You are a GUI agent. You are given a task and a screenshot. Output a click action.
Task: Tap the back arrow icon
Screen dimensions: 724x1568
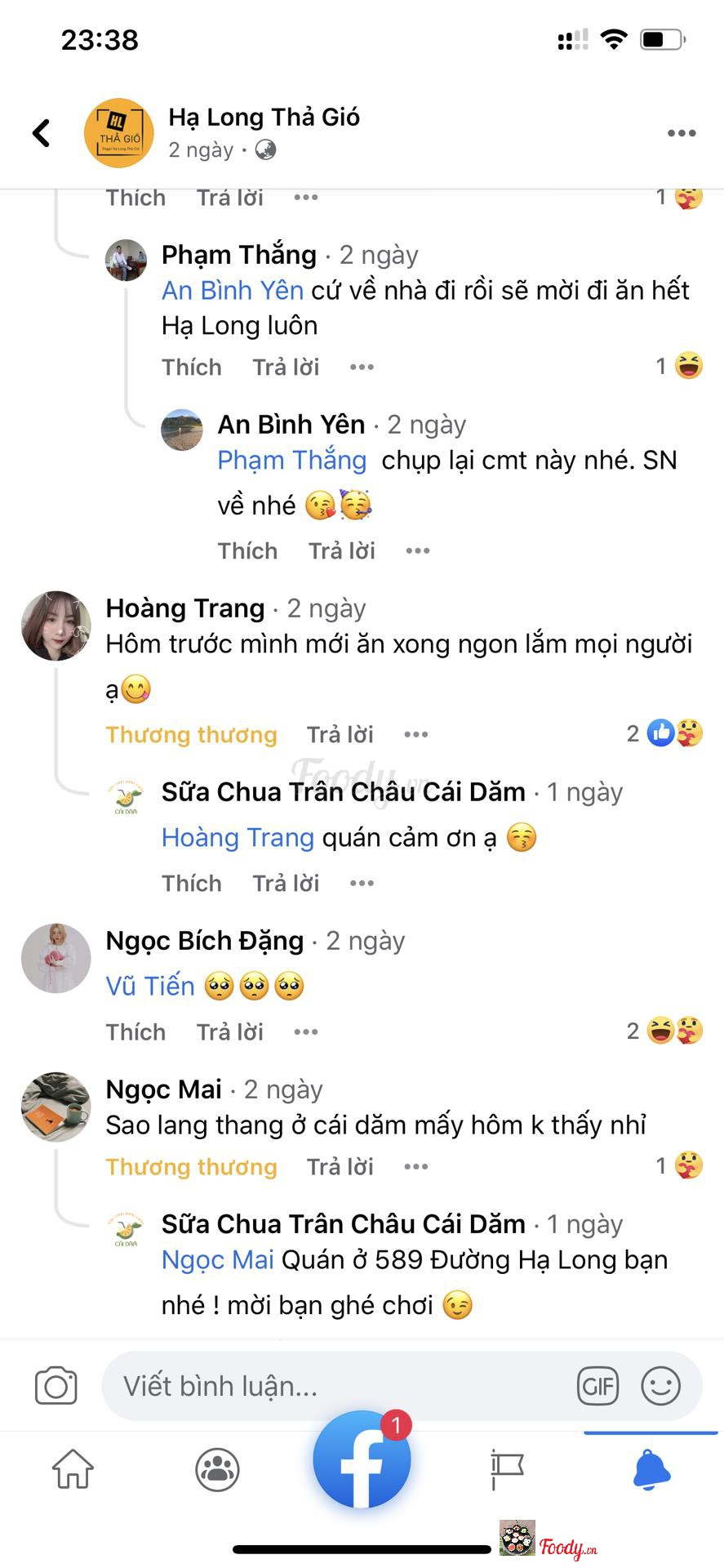tap(42, 133)
